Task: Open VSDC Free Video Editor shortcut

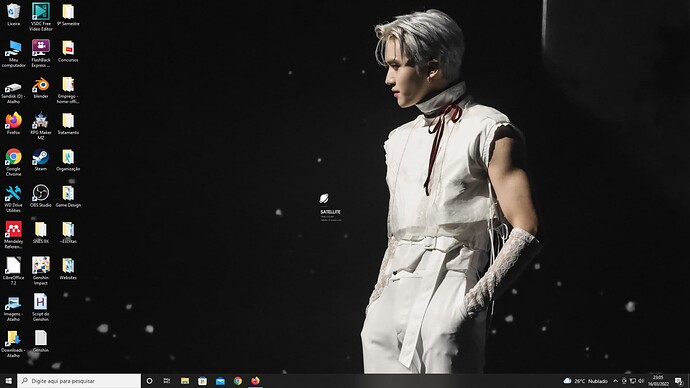Action: point(41,17)
